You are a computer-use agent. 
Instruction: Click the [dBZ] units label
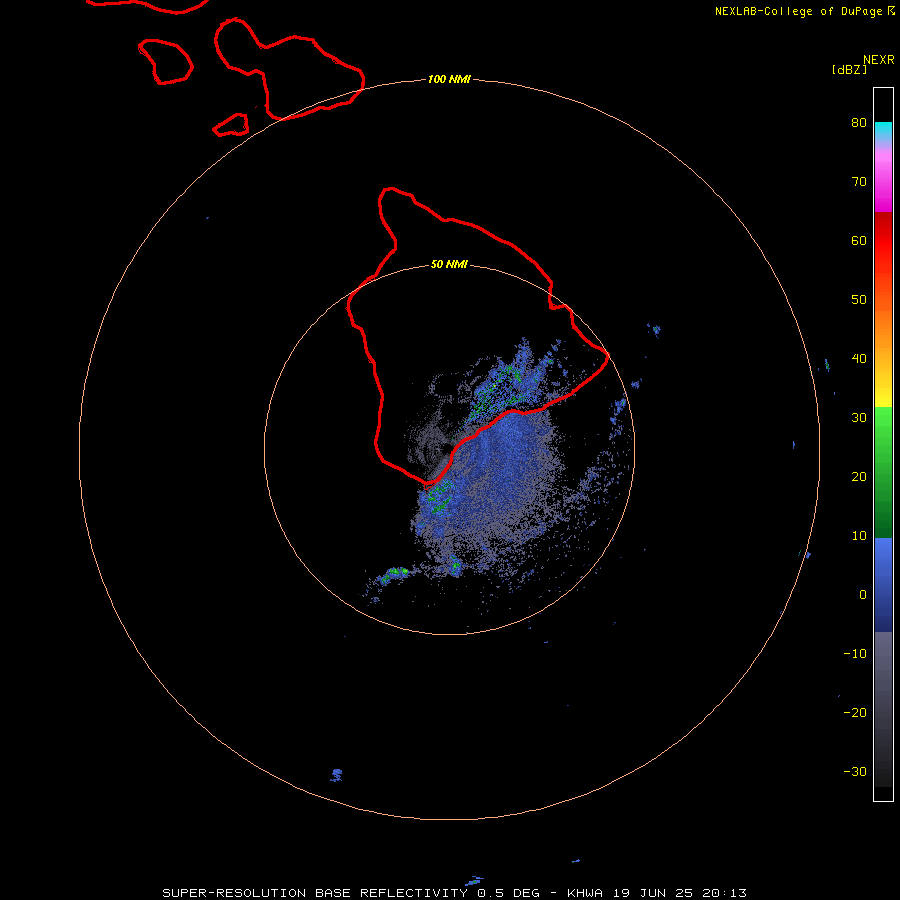pos(849,69)
